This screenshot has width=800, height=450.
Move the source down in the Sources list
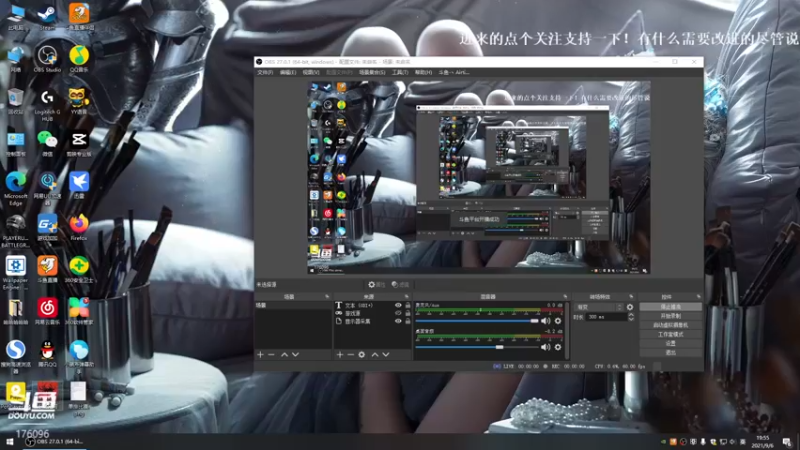(386, 355)
